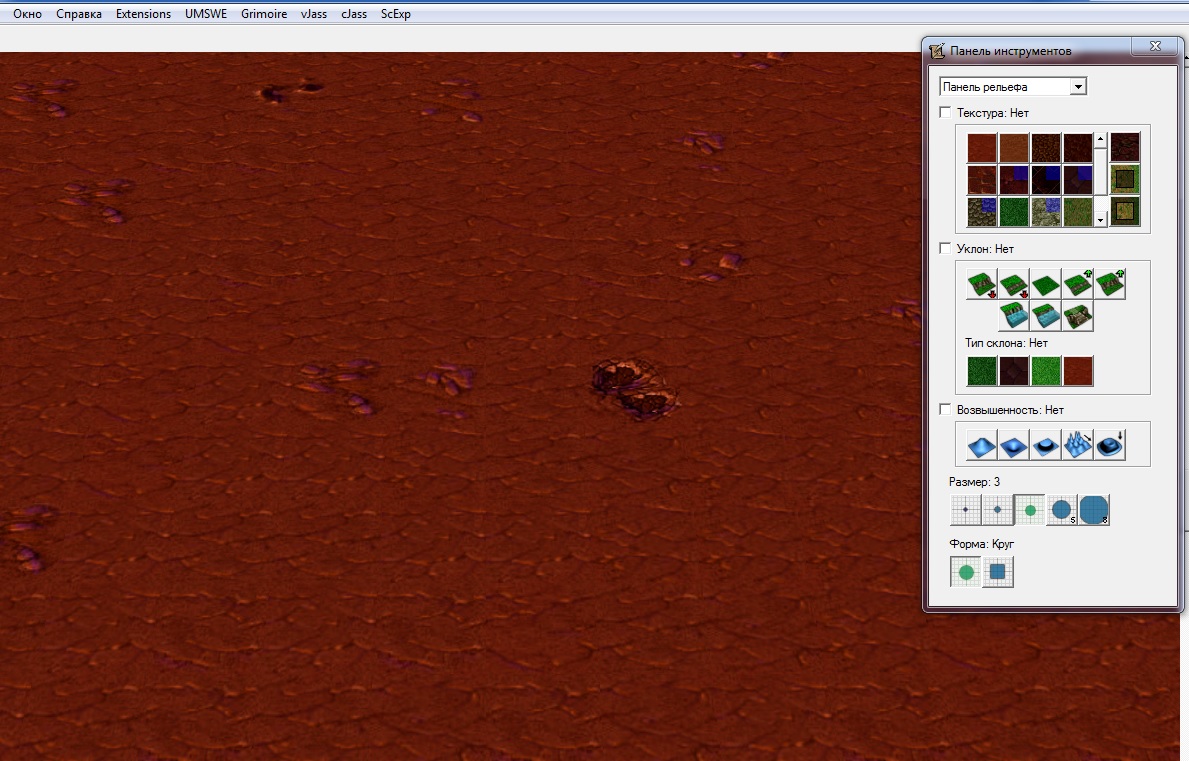Image resolution: width=1189 pixels, height=761 pixels.
Task: Choose the dark maroon cliff type swatch
Action: point(1013,371)
